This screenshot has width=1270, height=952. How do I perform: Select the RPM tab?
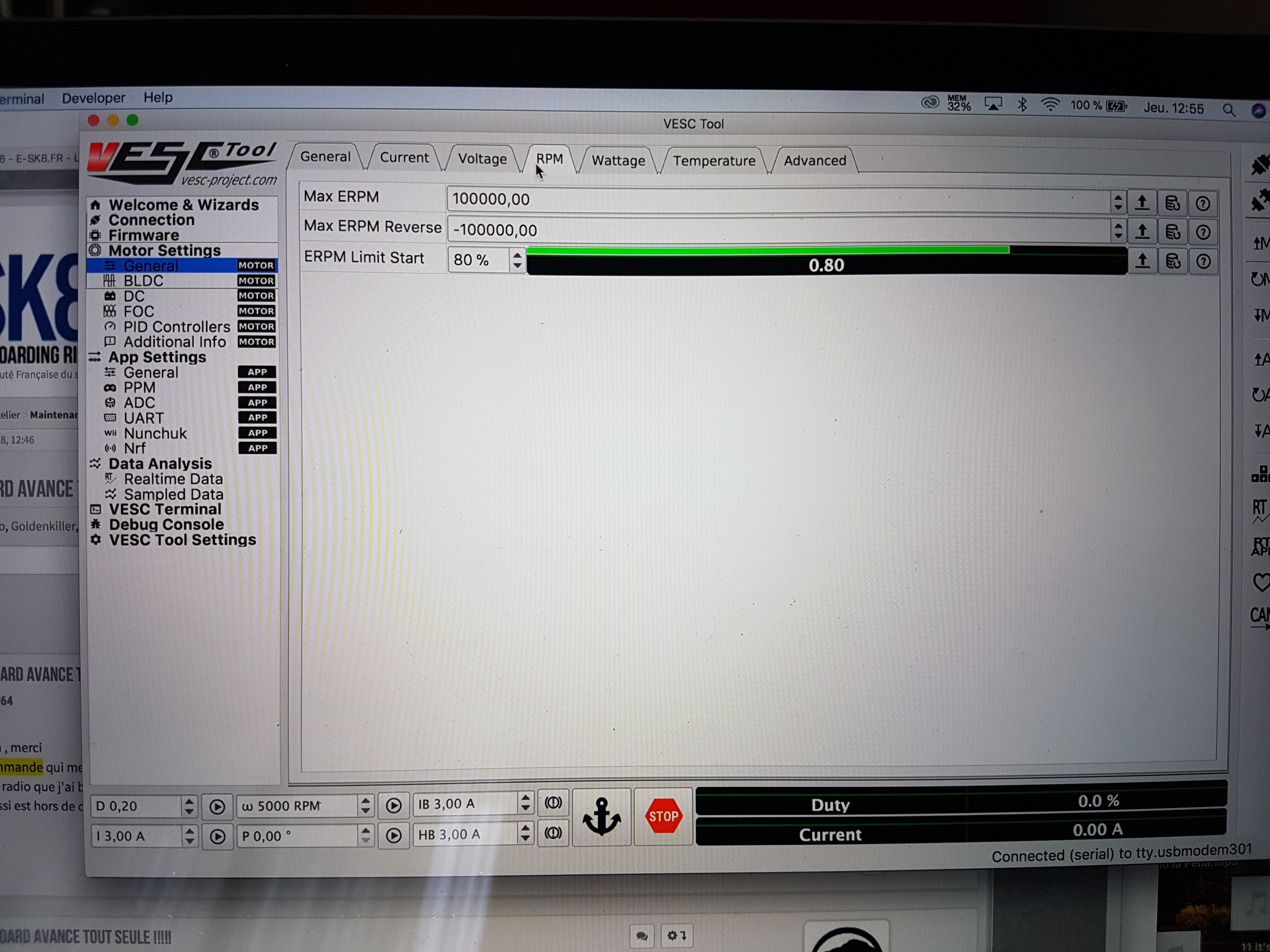pos(549,160)
